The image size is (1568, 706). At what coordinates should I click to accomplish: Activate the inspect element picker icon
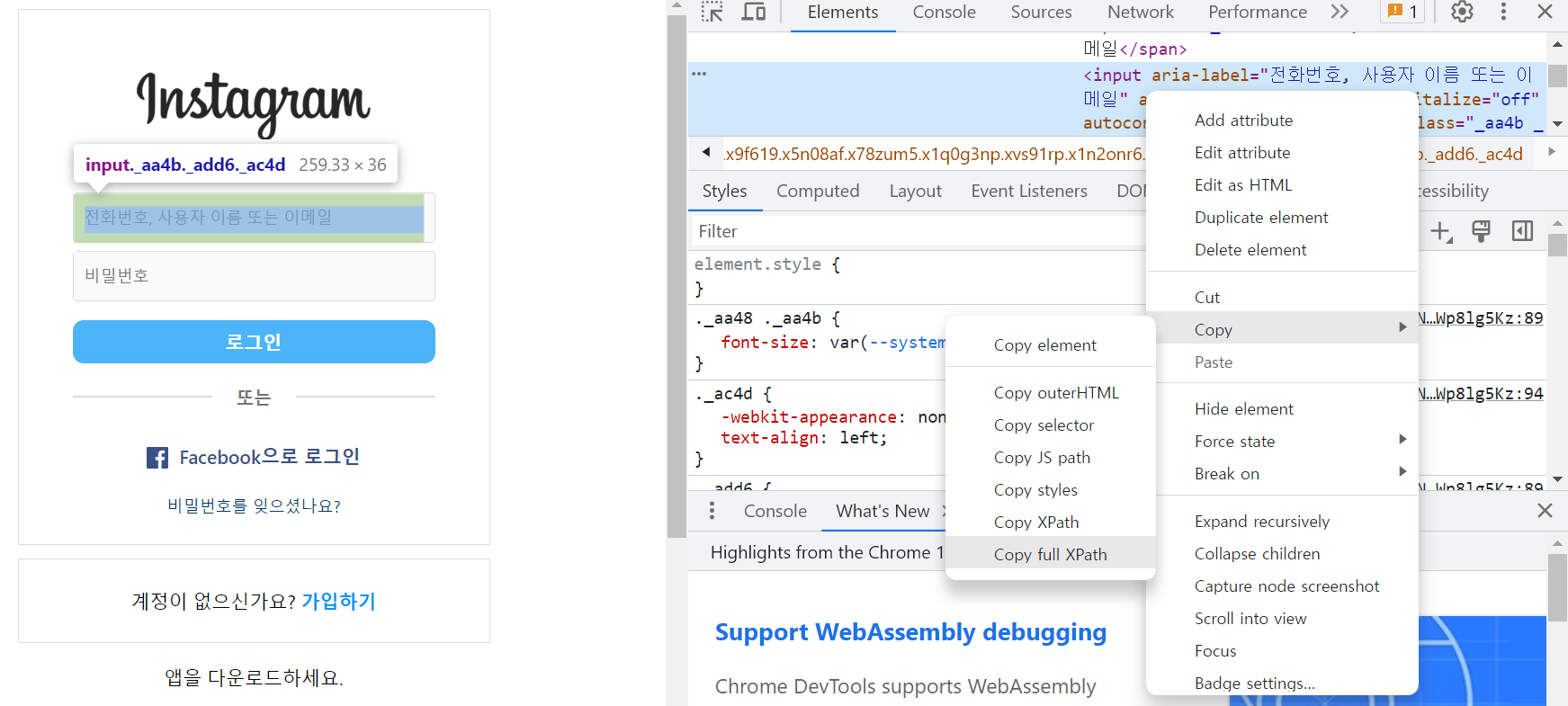(712, 12)
